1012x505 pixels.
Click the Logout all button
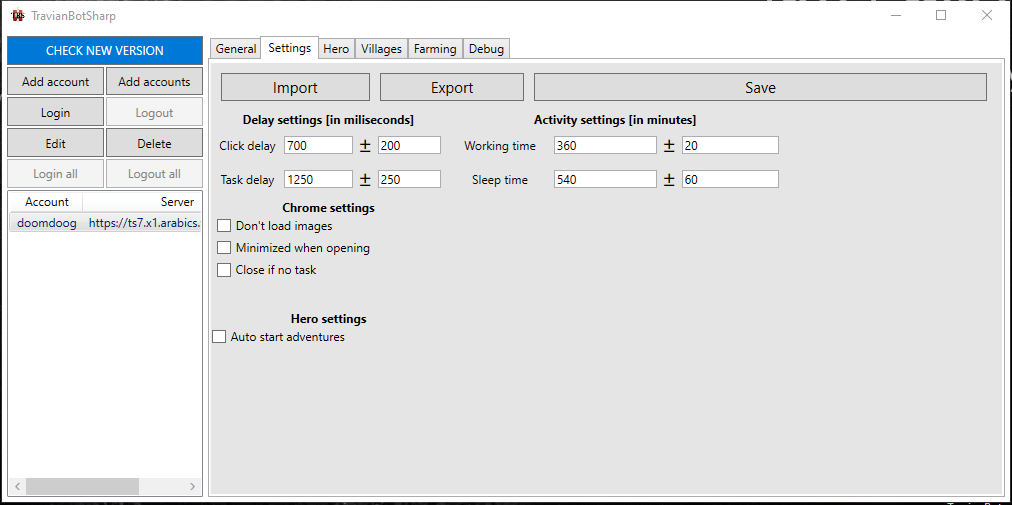pos(154,174)
